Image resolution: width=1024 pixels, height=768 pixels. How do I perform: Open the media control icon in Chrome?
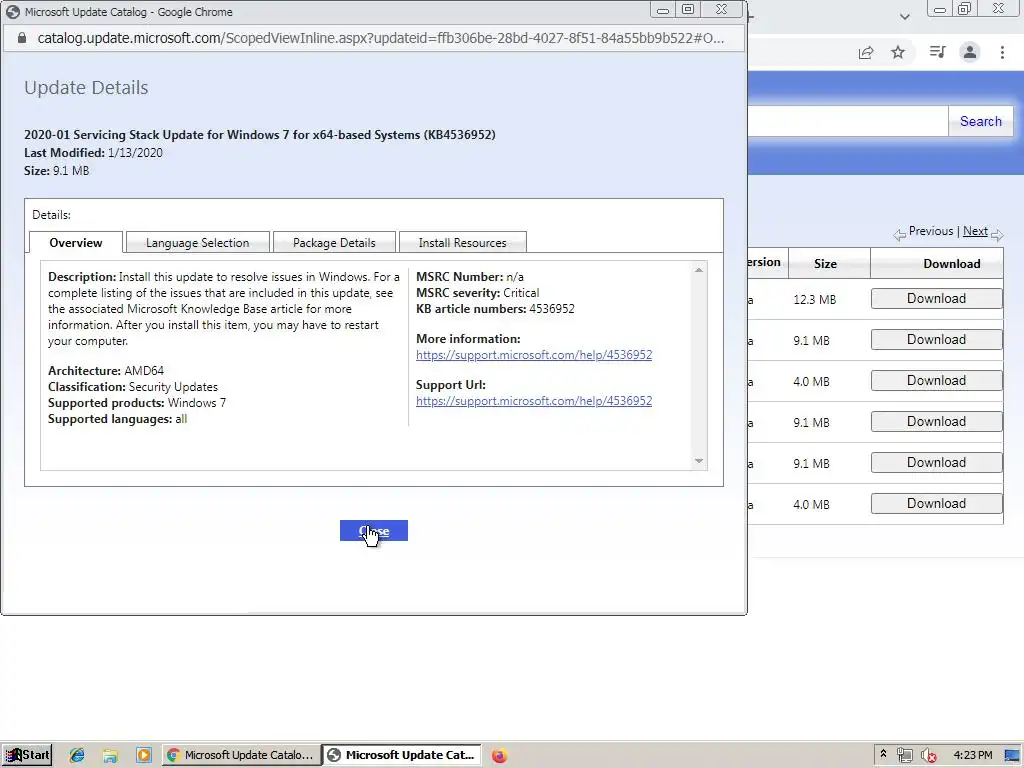tap(937, 52)
